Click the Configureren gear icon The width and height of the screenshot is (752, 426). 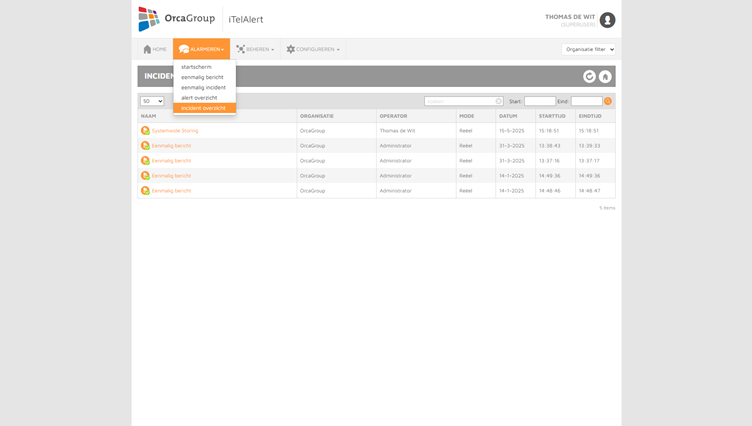coord(291,49)
